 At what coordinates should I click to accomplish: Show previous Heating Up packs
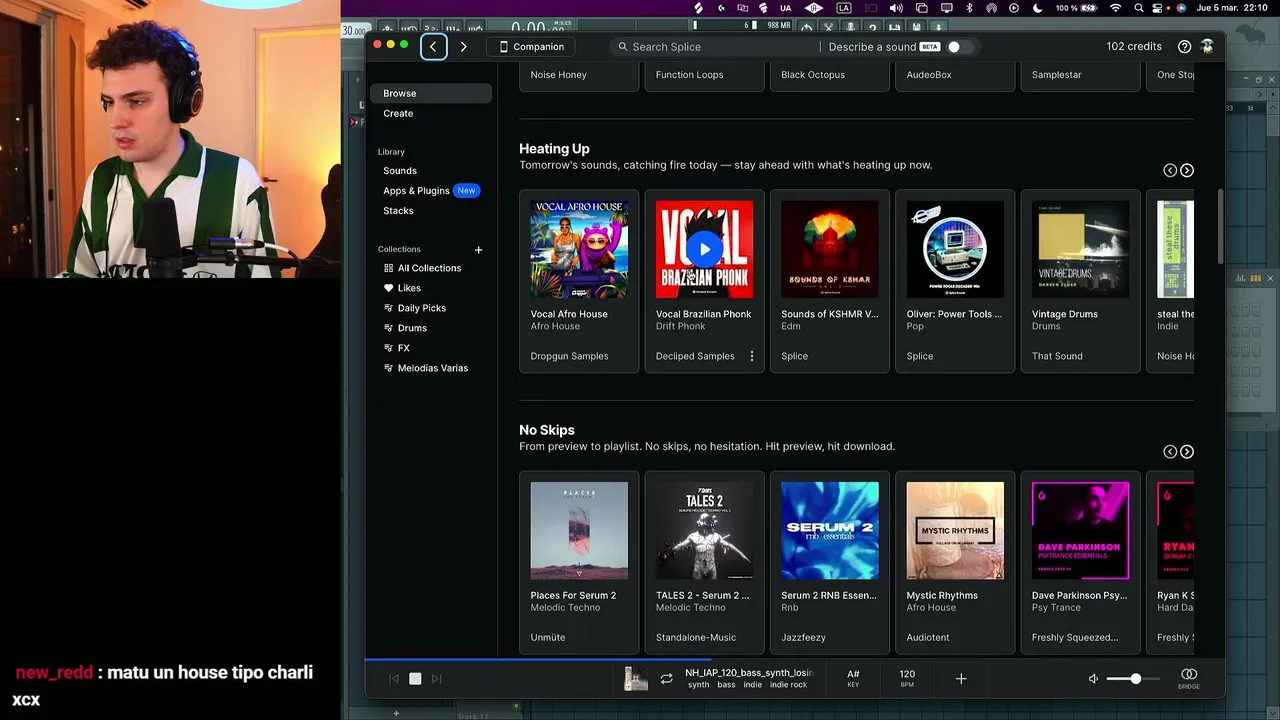click(x=1170, y=171)
